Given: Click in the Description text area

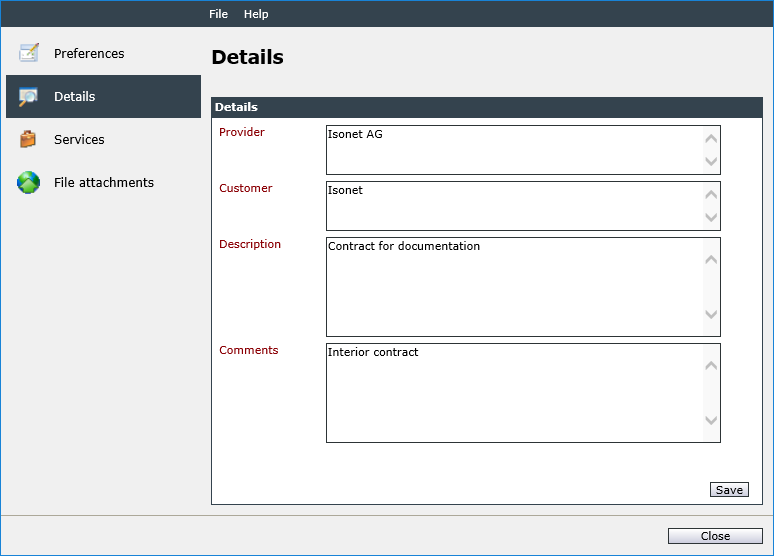Looking at the screenshot, I should tap(514, 287).
